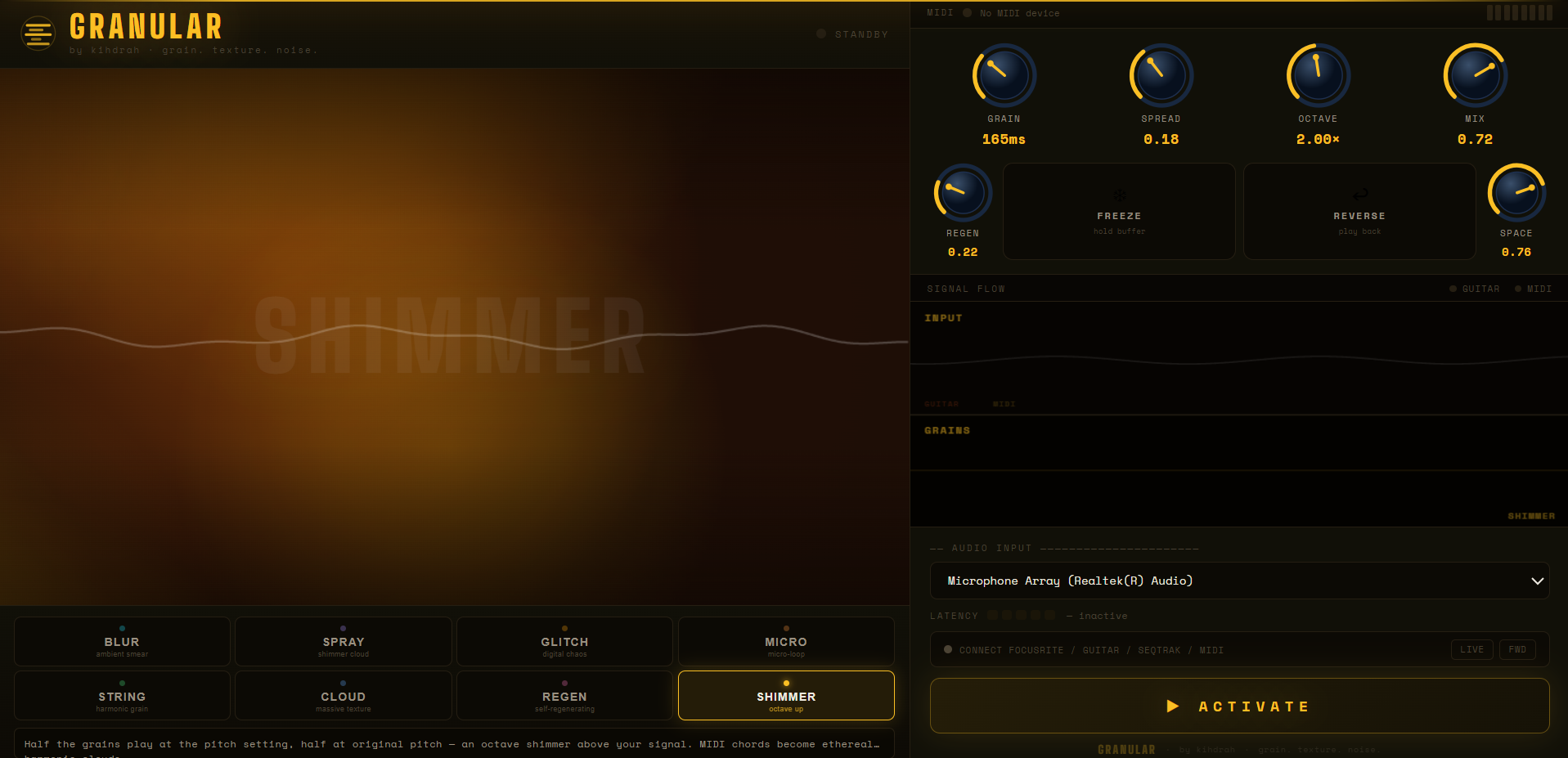Screen dimensions: 1568x758
Task: Click the MIX knob
Action: tap(1475, 75)
